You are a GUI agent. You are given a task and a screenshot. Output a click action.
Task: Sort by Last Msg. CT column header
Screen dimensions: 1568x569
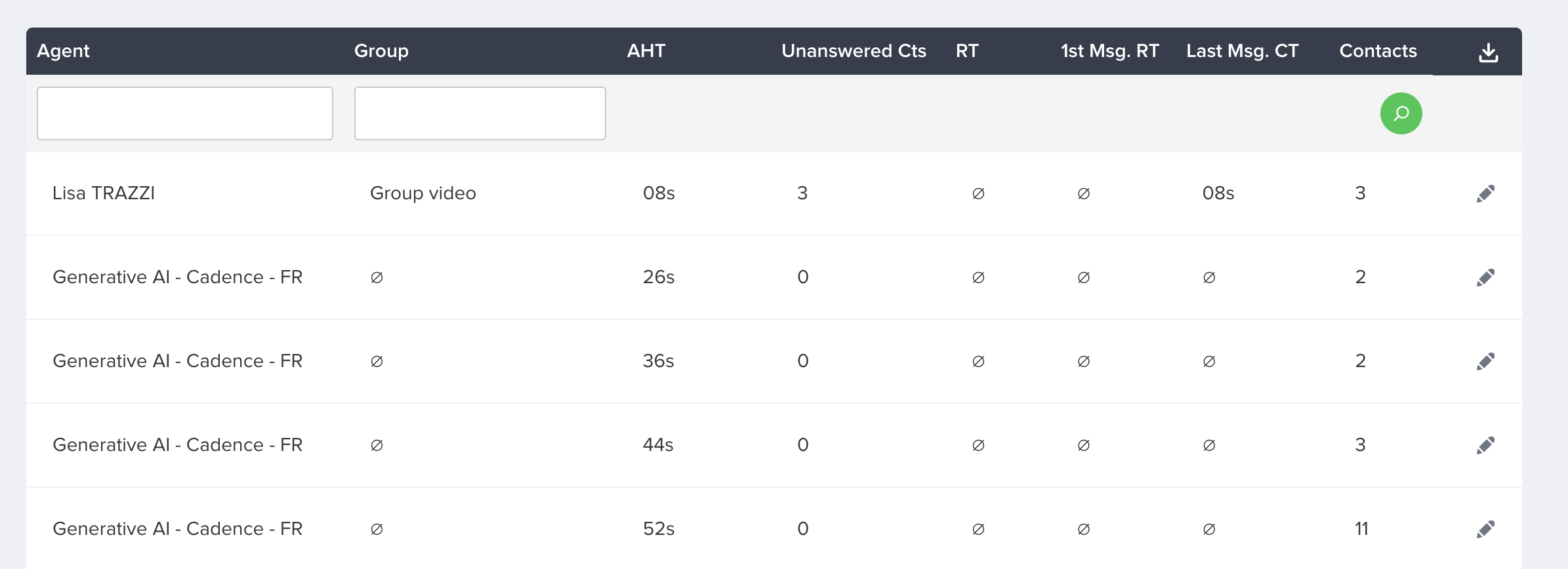click(x=1243, y=51)
